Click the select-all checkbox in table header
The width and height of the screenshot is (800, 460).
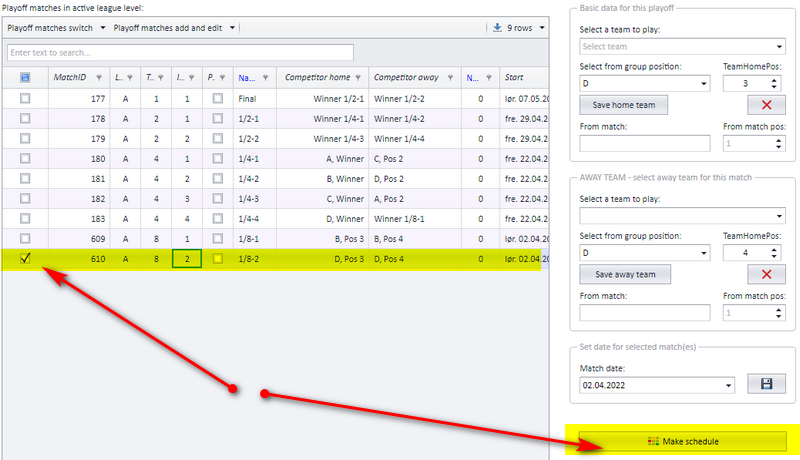click(x=25, y=78)
